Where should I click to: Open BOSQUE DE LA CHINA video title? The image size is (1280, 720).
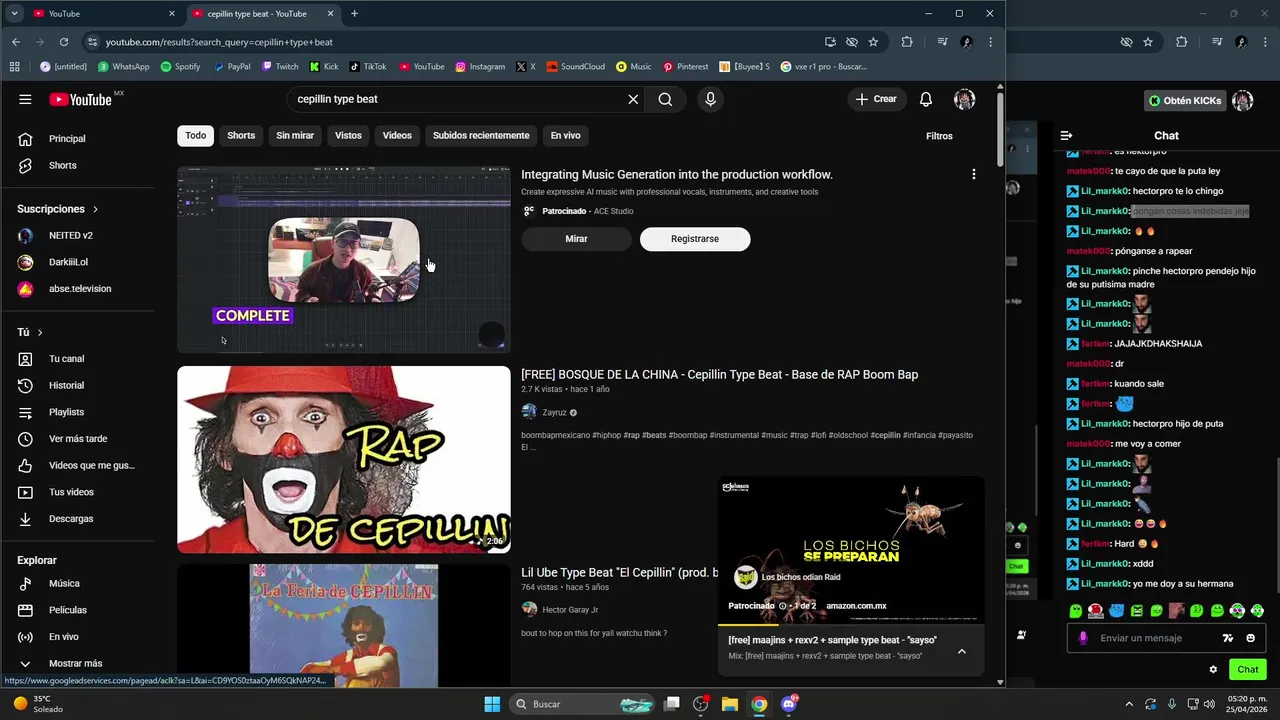tap(719, 374)
